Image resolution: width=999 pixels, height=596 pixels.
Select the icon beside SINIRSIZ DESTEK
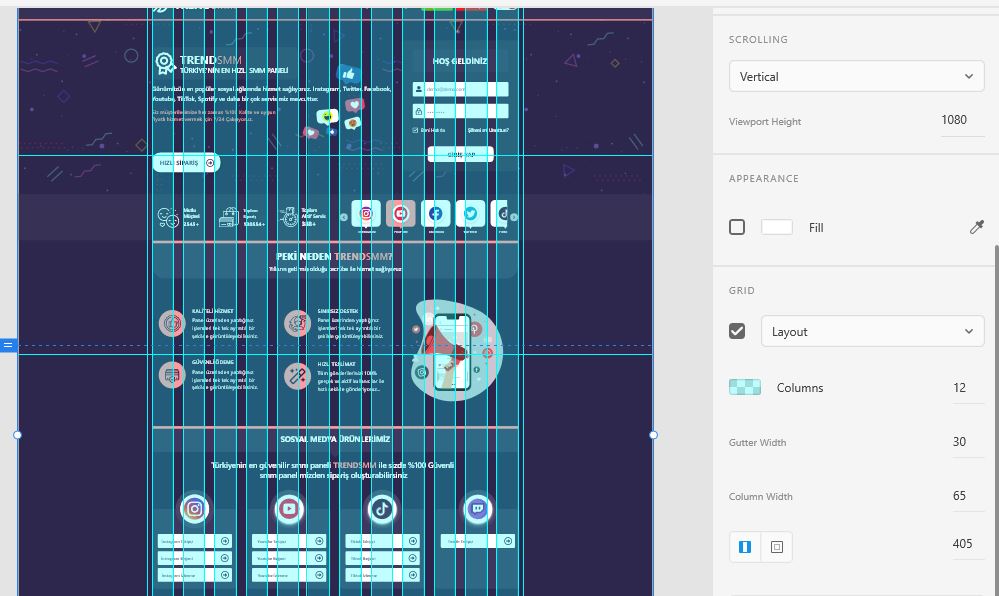click(x=297, y=324)
